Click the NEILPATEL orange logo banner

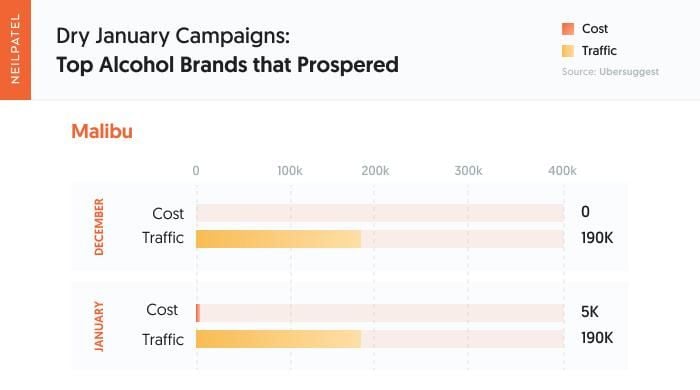(16, 50)
